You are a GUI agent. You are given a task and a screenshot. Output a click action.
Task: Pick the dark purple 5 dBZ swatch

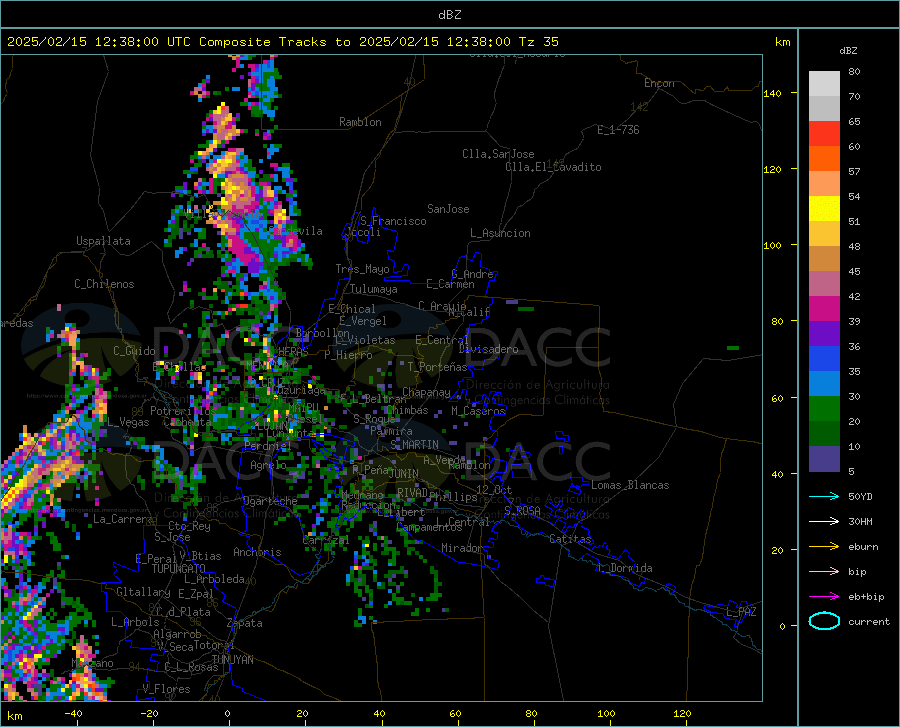click(824, 459)
